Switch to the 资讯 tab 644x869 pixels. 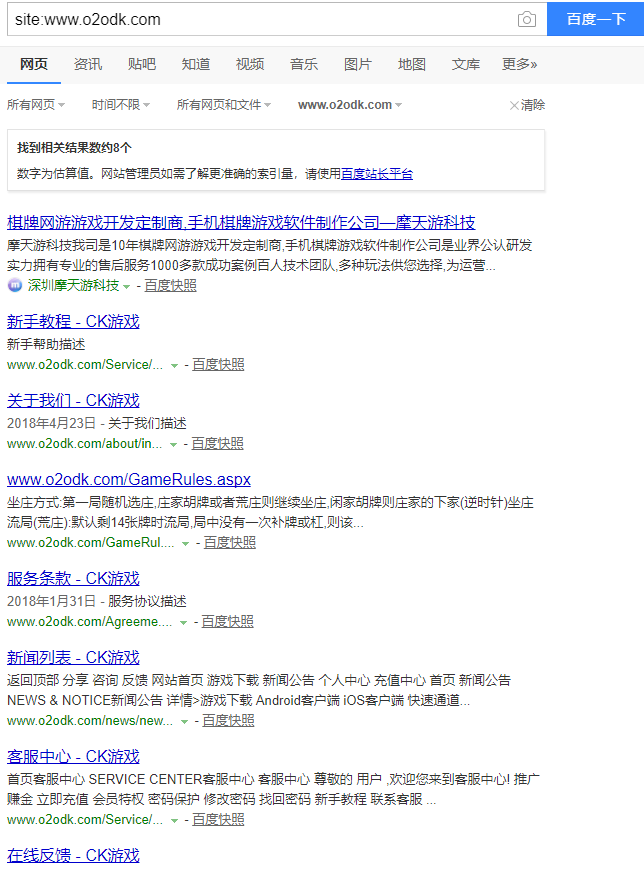pos(88,64)
